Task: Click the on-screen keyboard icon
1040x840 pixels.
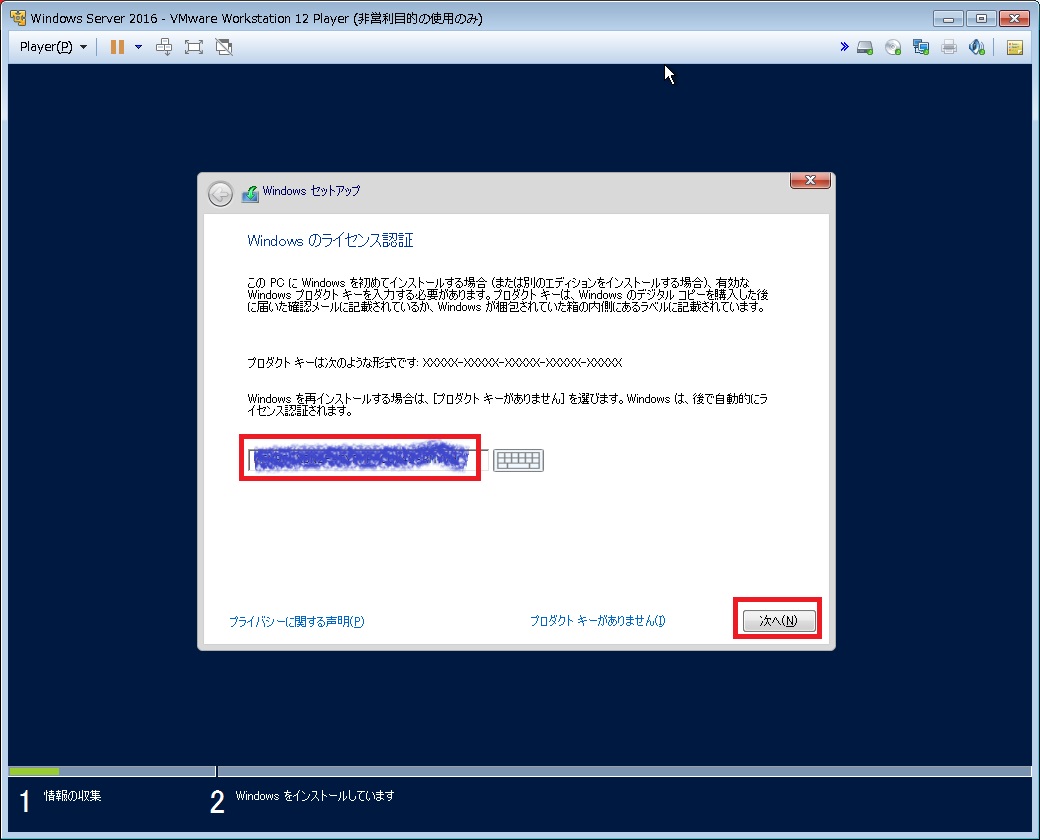Action: pyautogui.click(x=518, y=460)
